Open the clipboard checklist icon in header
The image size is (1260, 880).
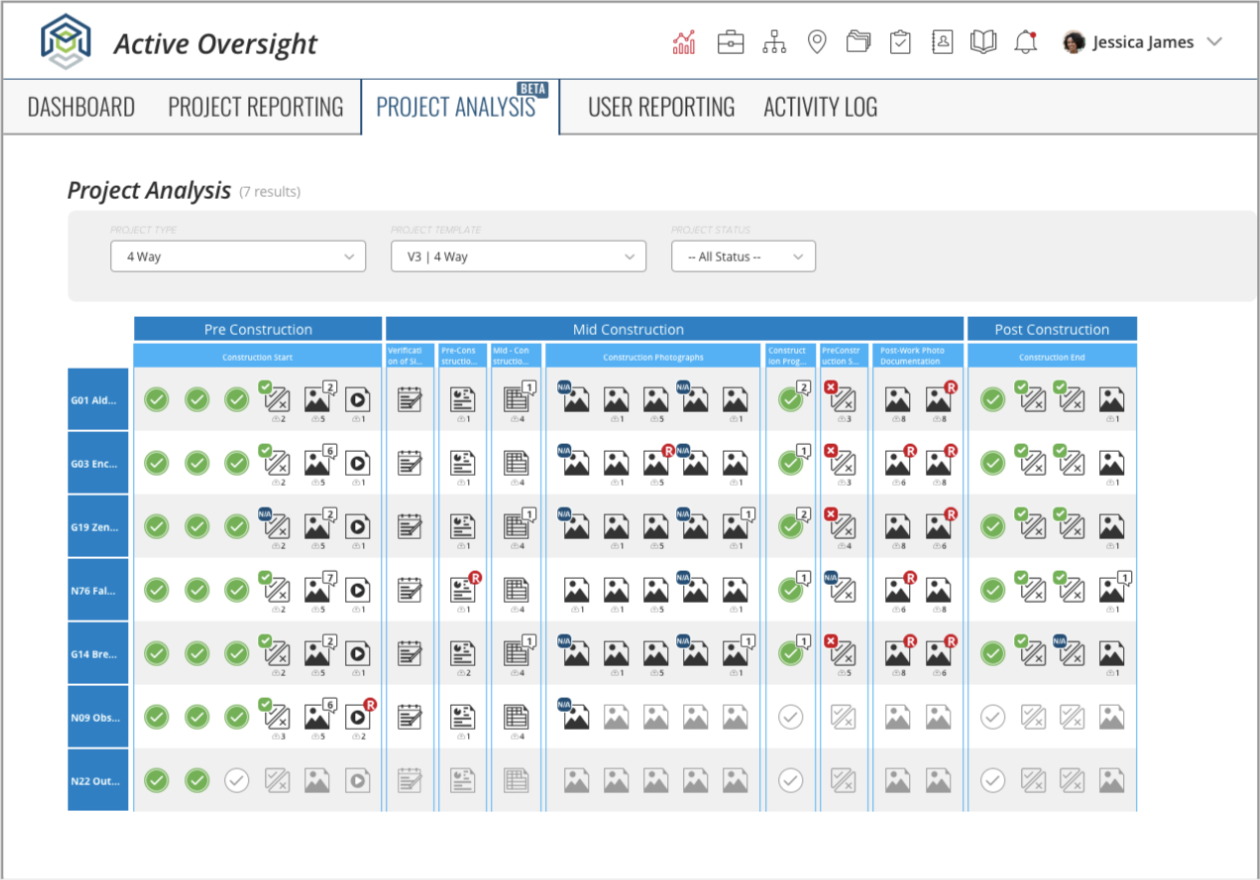click(900, 42)
